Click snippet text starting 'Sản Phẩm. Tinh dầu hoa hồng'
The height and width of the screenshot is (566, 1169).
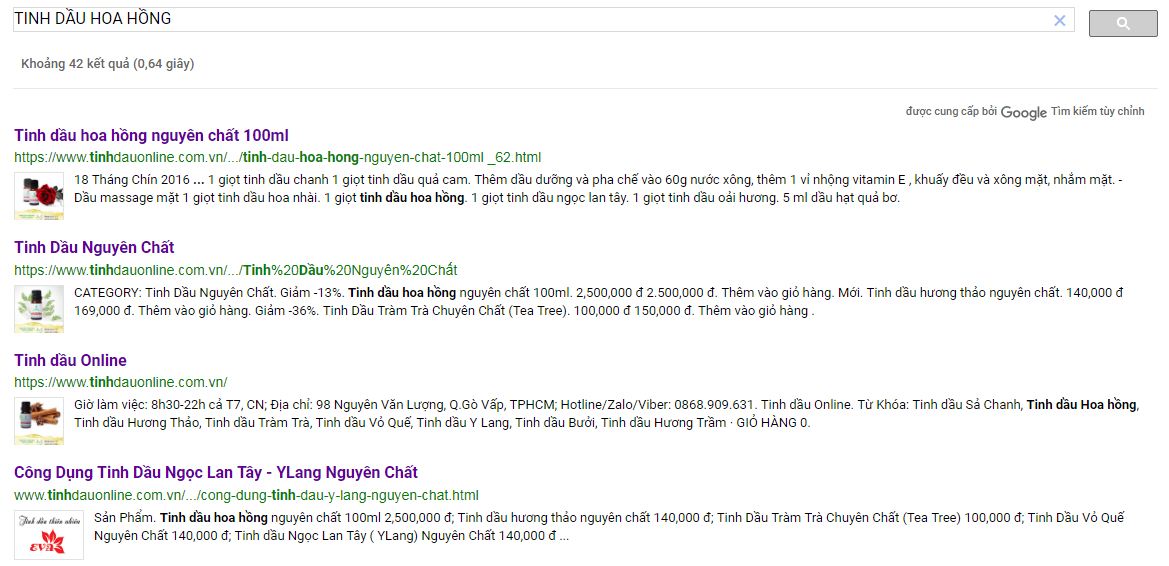[609, 526]
